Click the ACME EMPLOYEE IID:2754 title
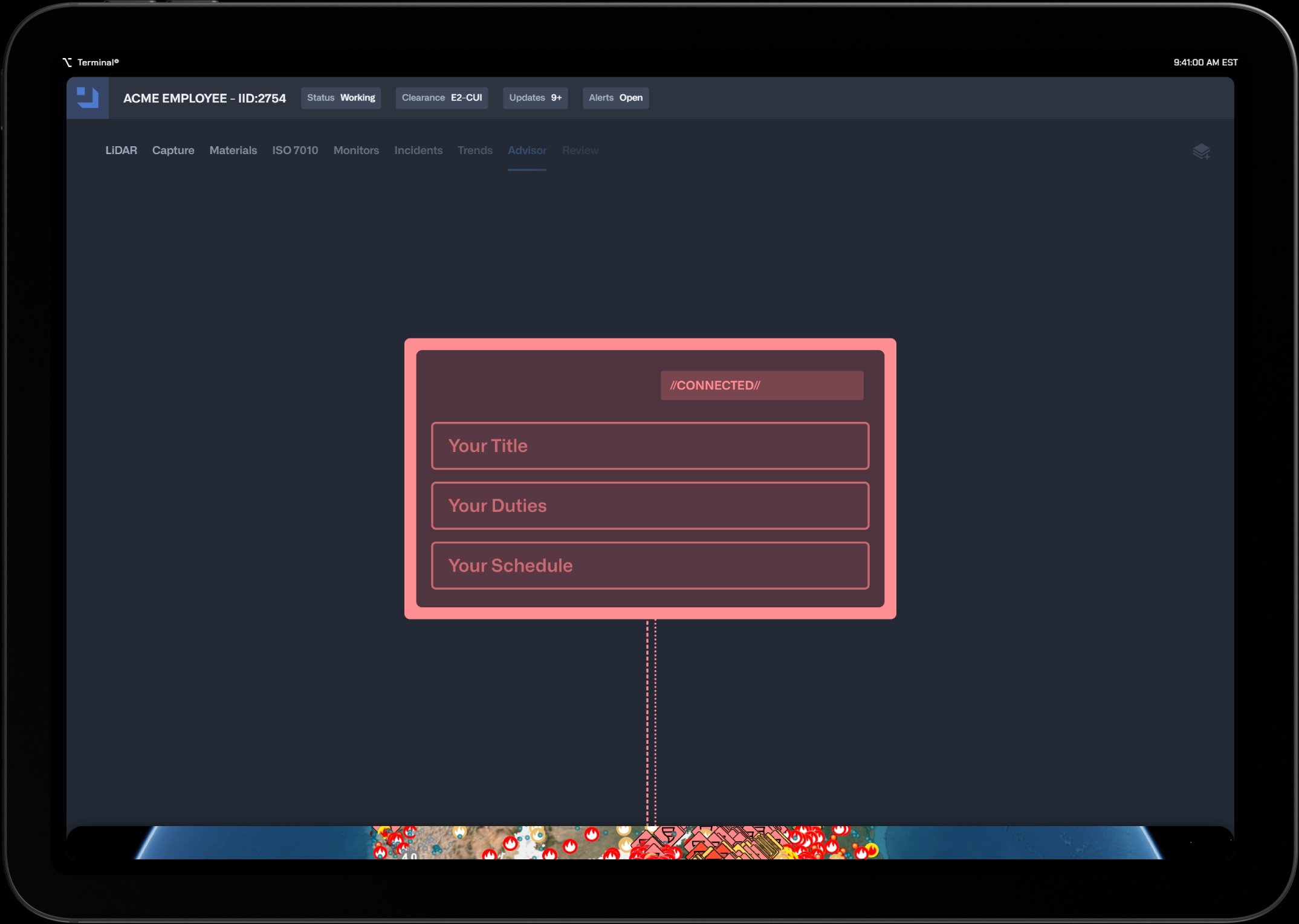The image size is (1299, 924). click(204, 99)
